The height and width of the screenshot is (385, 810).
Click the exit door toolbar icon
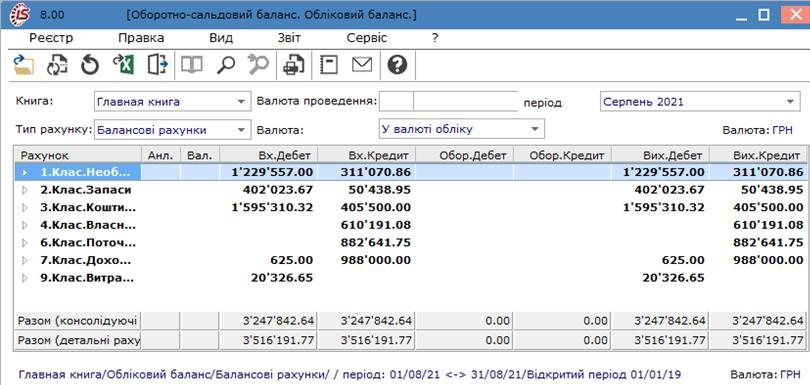click(x=158, y=65)
